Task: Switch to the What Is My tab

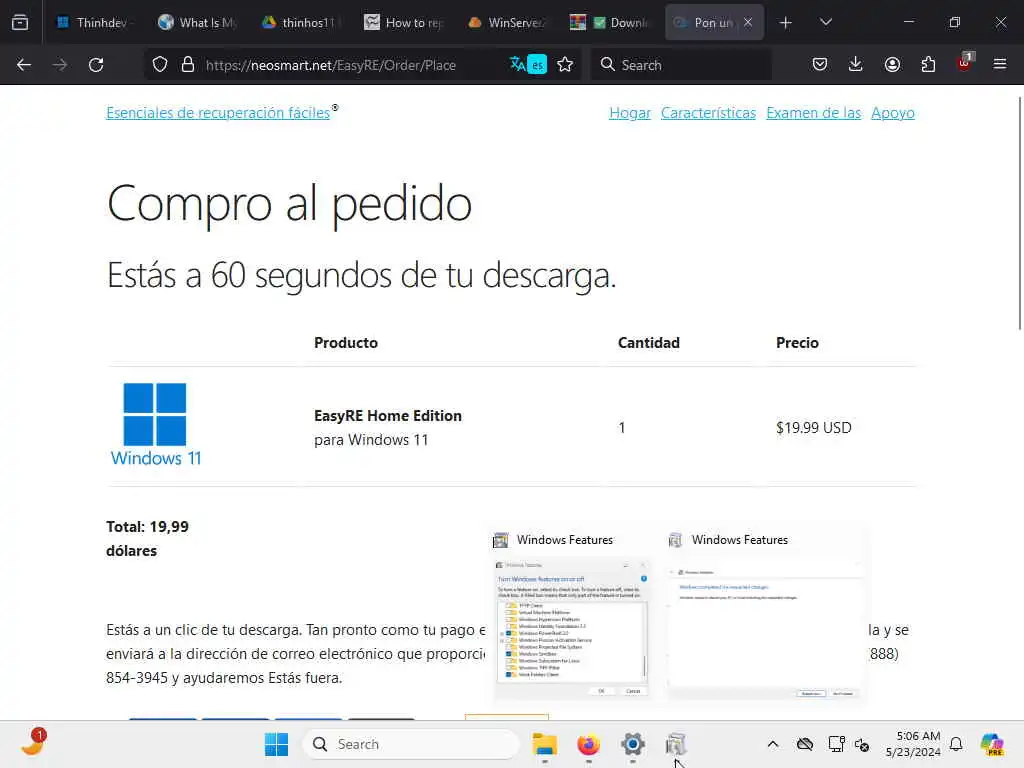Action: [196, 23]
